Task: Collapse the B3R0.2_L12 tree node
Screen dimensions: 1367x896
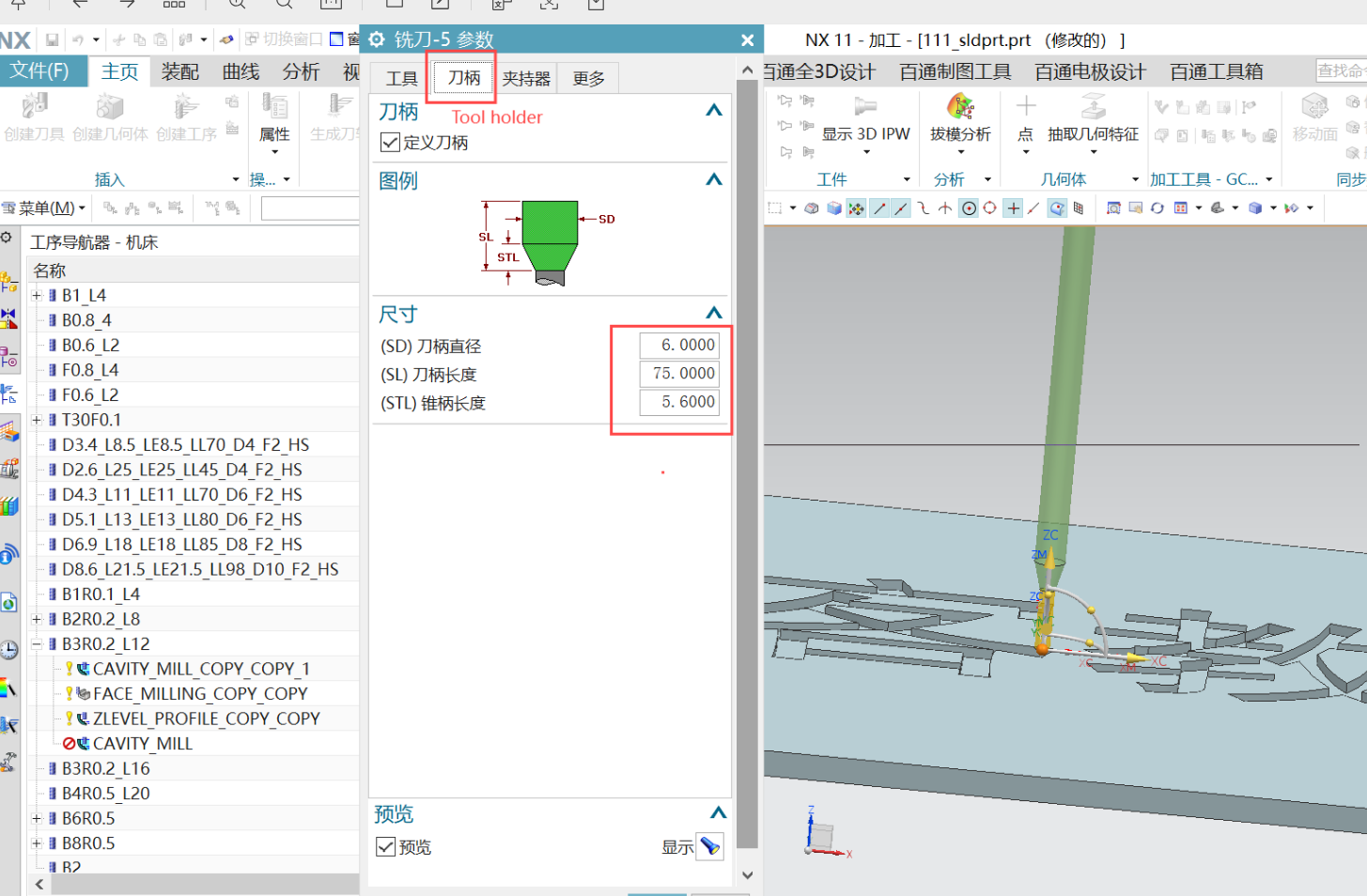Action: (37, 644)
